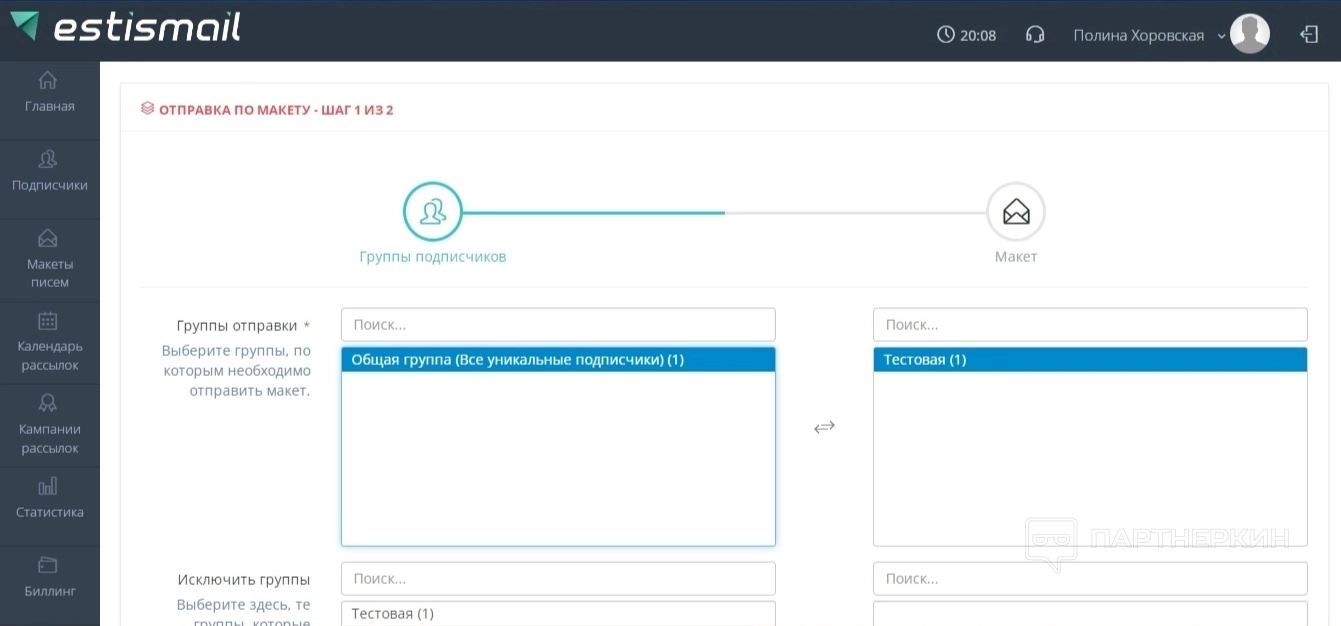Click the user avatar picture

(x=1249, y=35)
